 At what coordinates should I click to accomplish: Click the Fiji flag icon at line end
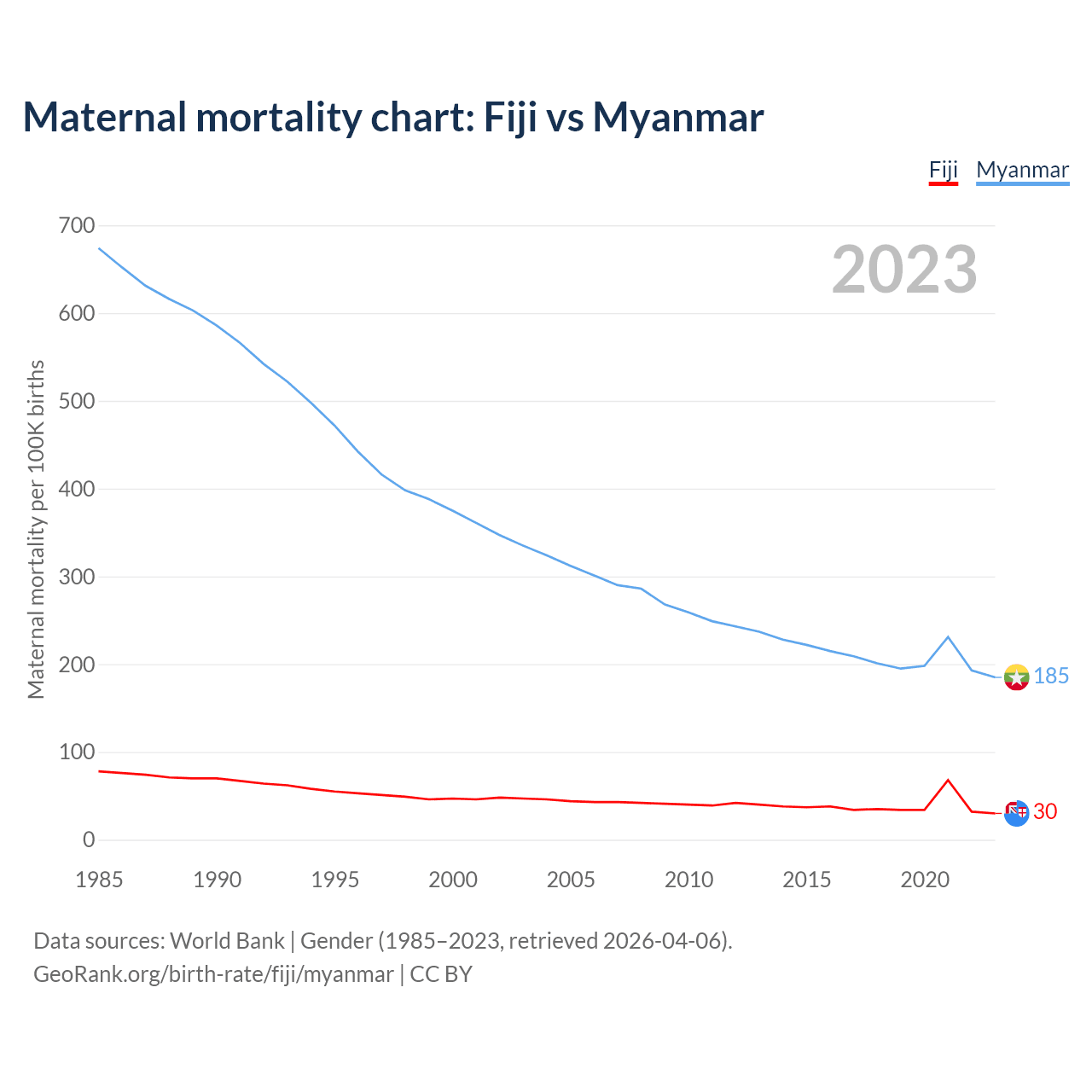click(x=1015, y=813)
